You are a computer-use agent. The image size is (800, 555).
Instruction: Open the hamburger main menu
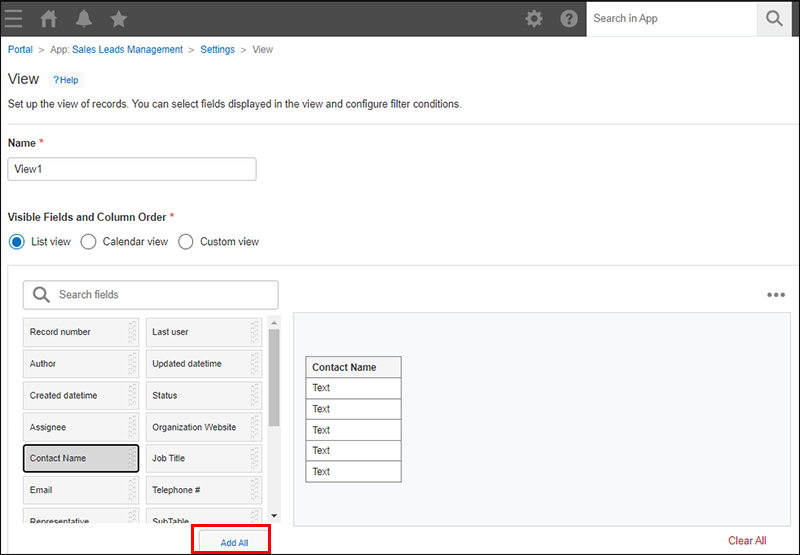14,18
